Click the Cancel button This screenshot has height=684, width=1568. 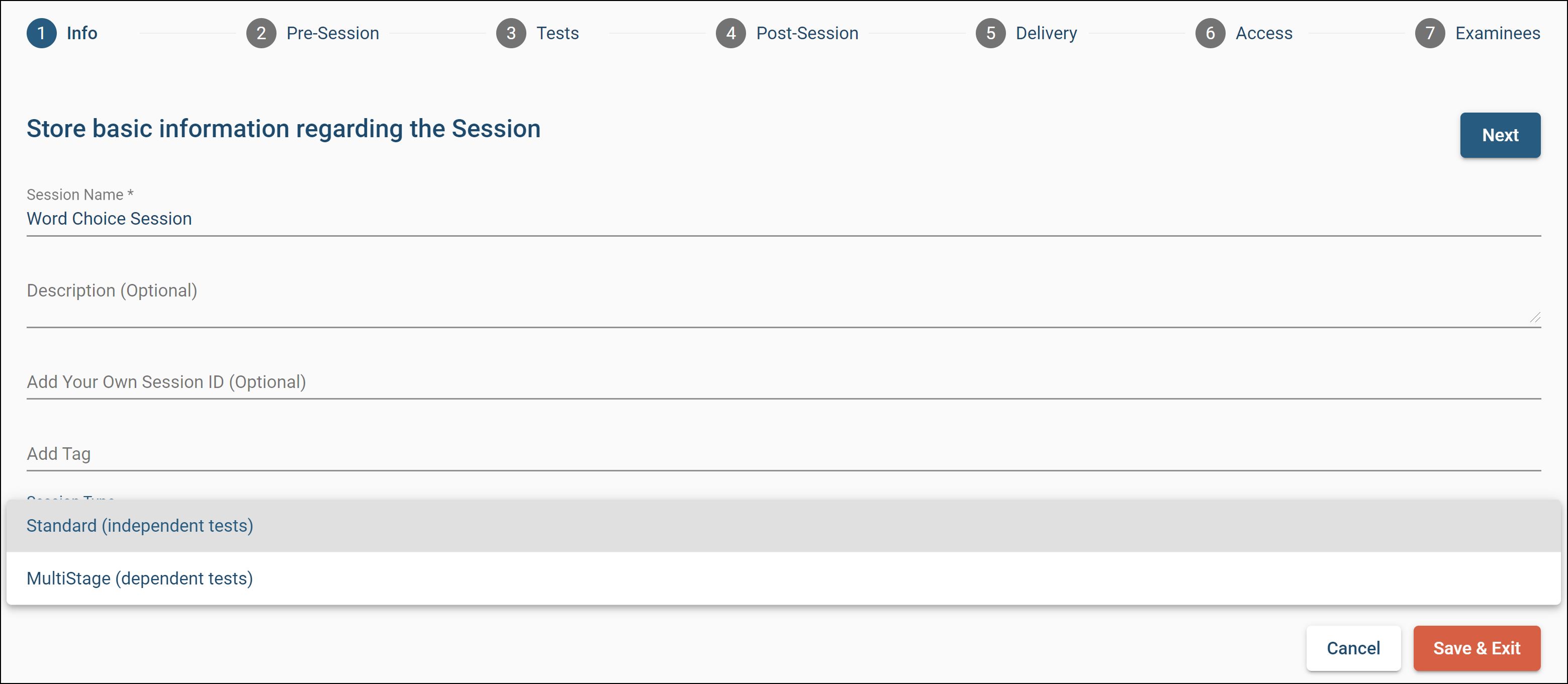tap(1352, 648)
